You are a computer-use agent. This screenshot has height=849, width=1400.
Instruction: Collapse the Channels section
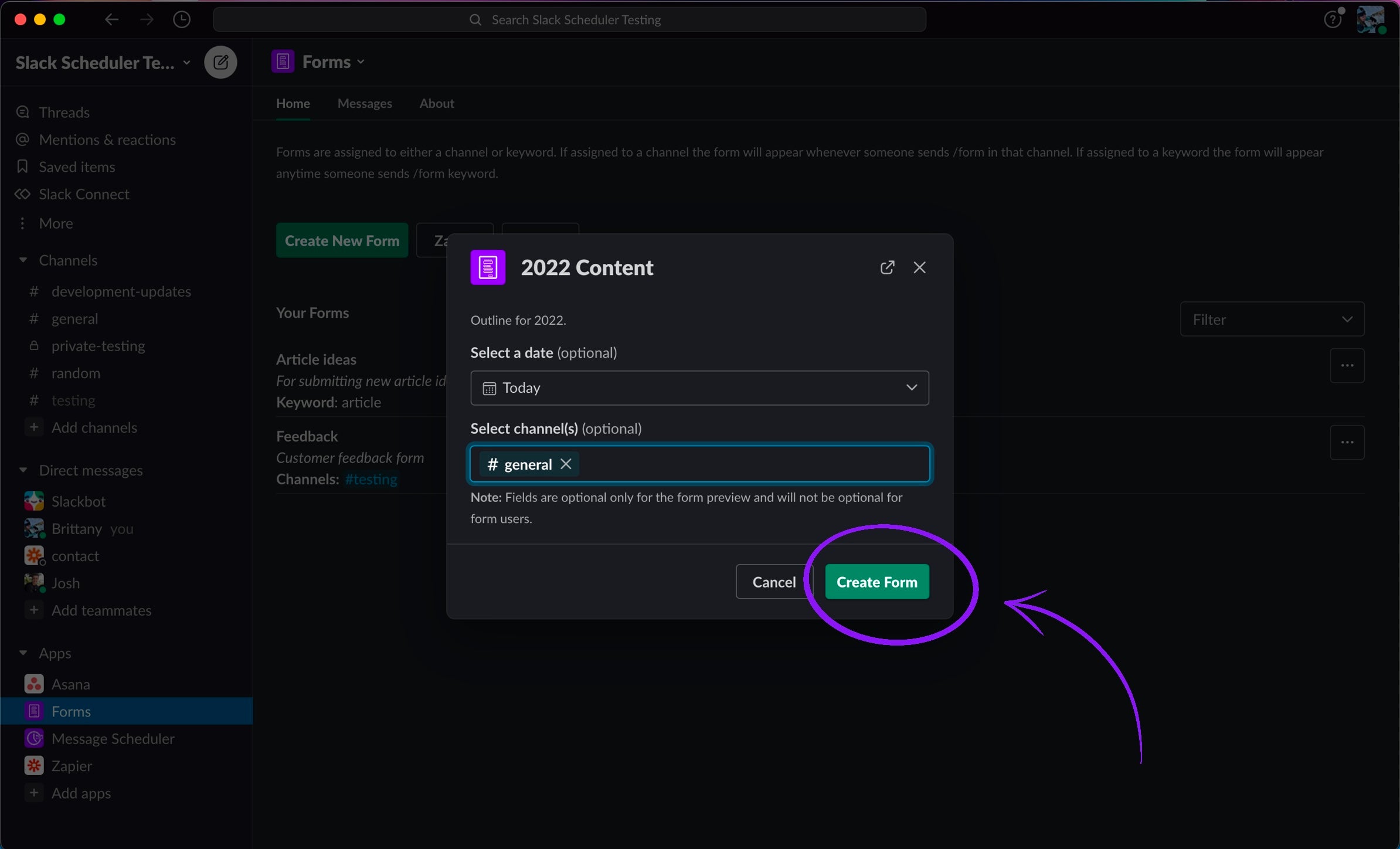23,260
